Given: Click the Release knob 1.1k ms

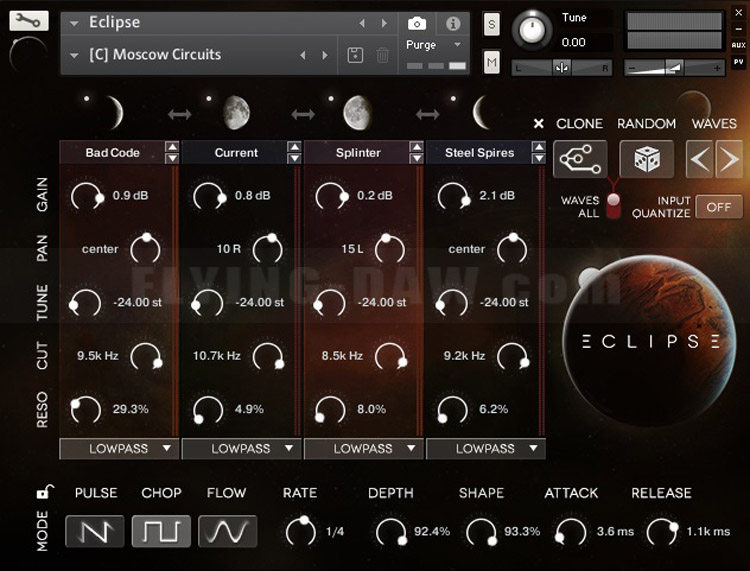Looking at the screenshot, I should click(662, 532).
